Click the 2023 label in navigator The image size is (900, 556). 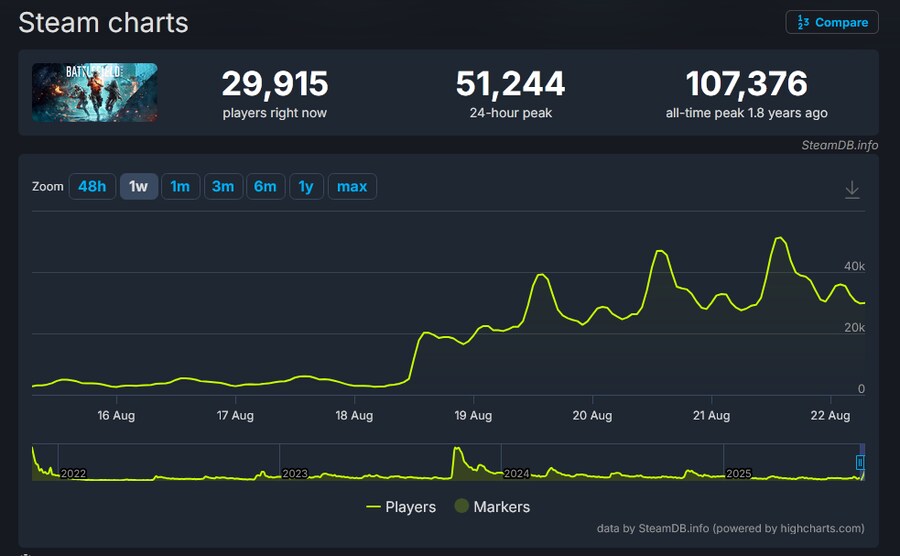pos(295,473)
